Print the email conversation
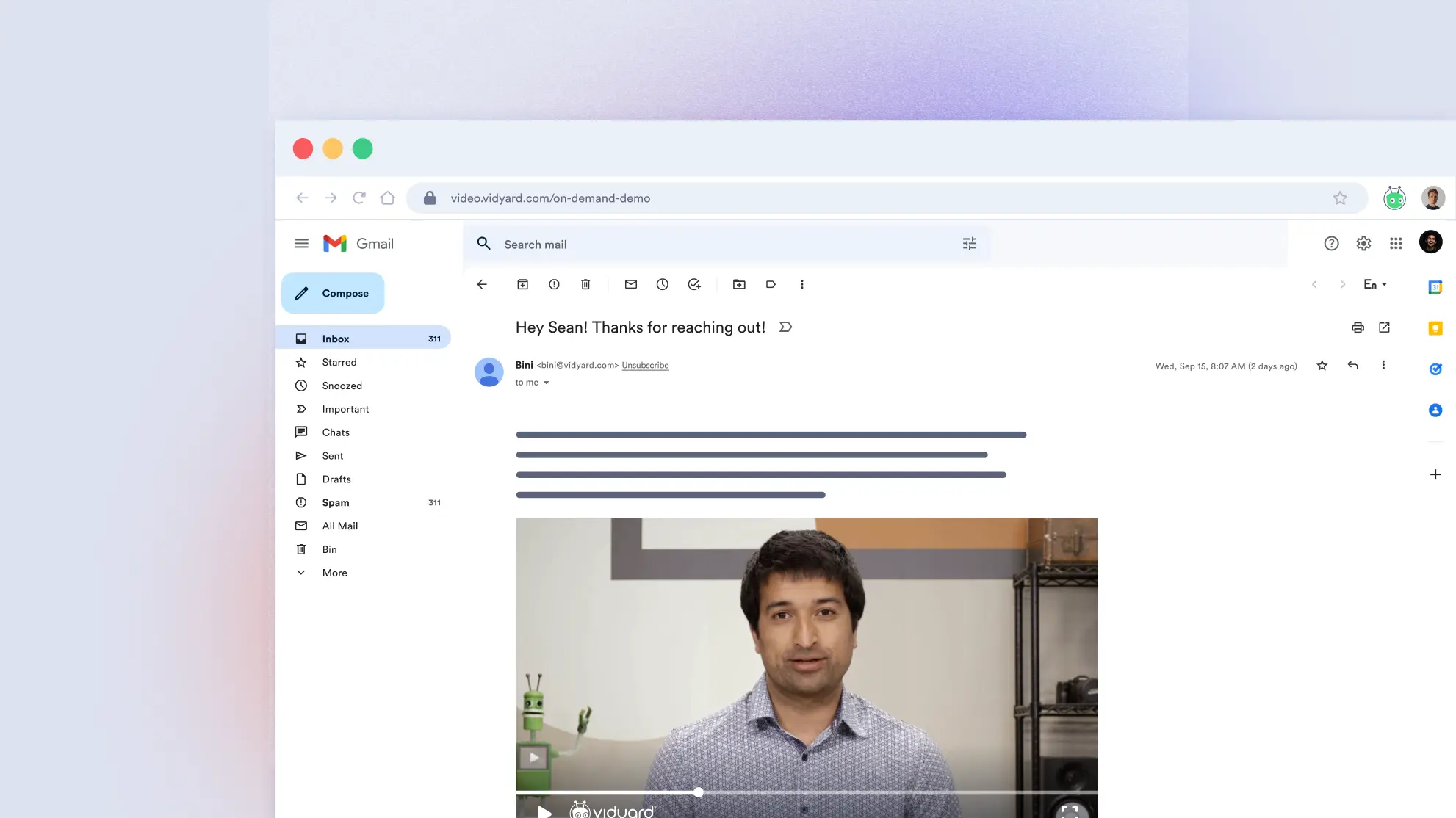Viewport: 1456px width, 818px height. point(1358,327)
